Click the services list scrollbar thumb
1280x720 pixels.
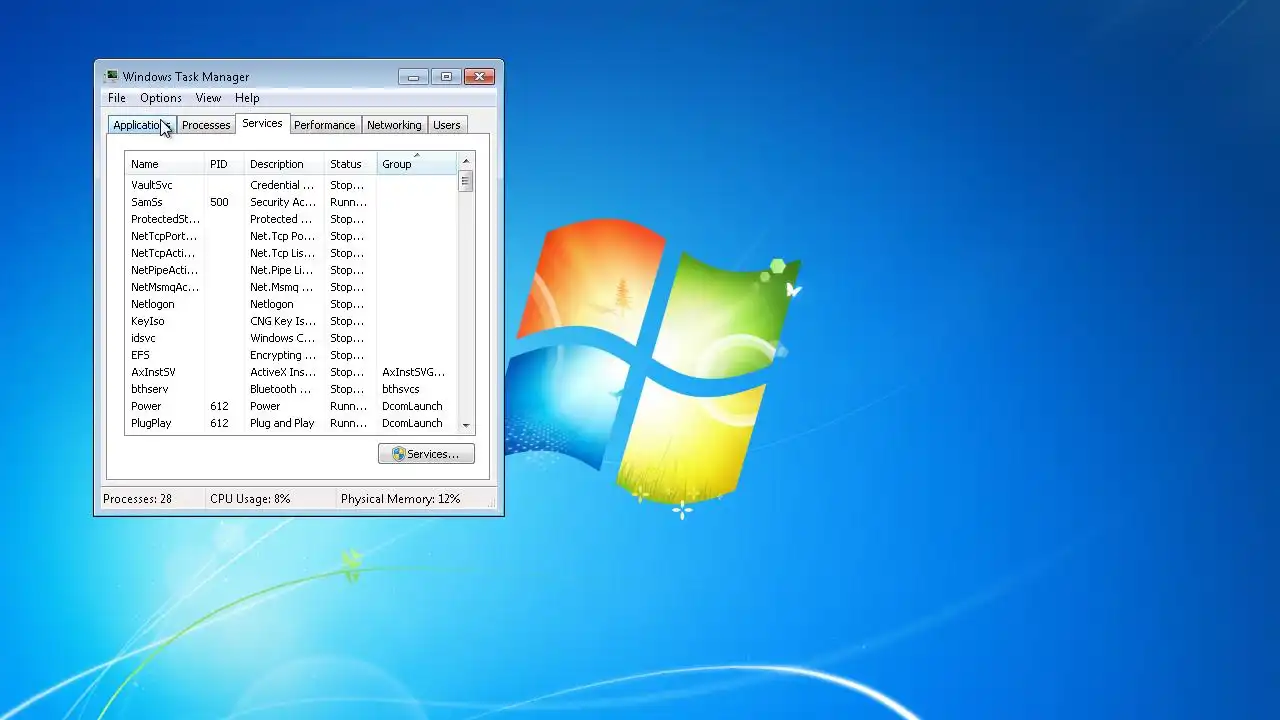(466, 181)
